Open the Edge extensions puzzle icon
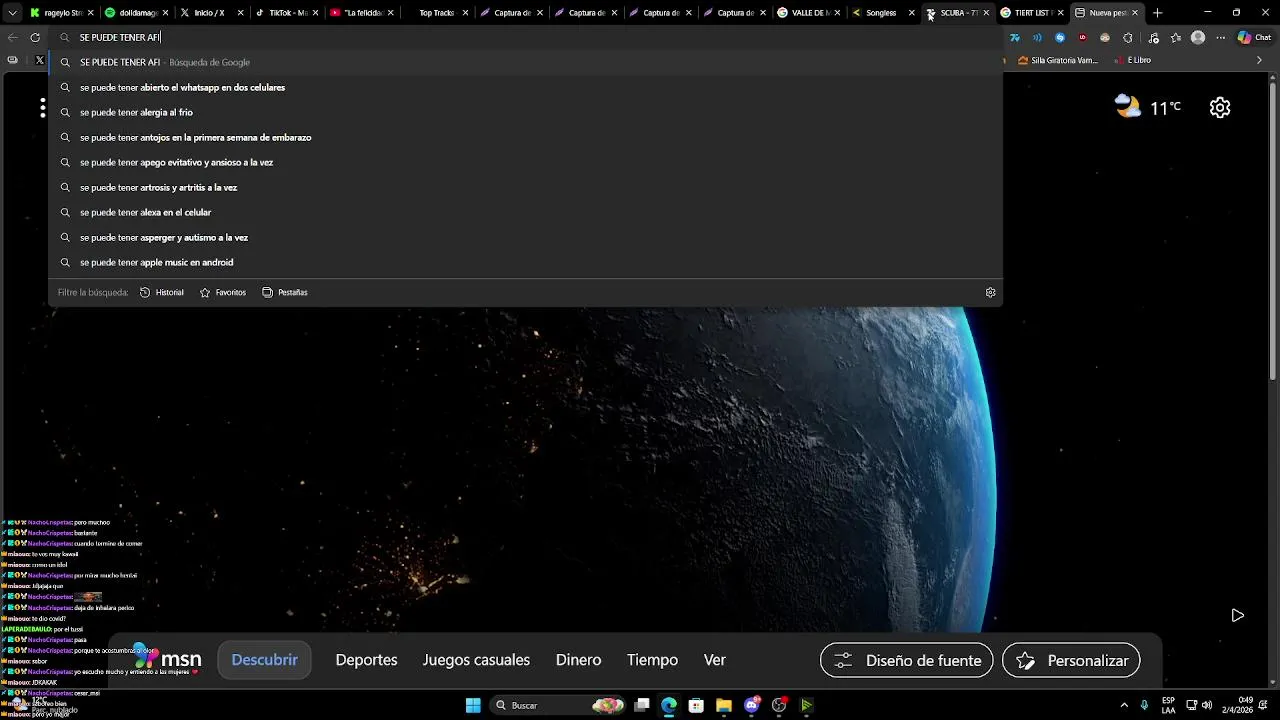The image size is (1280, 720). [x=1128, y=38]
